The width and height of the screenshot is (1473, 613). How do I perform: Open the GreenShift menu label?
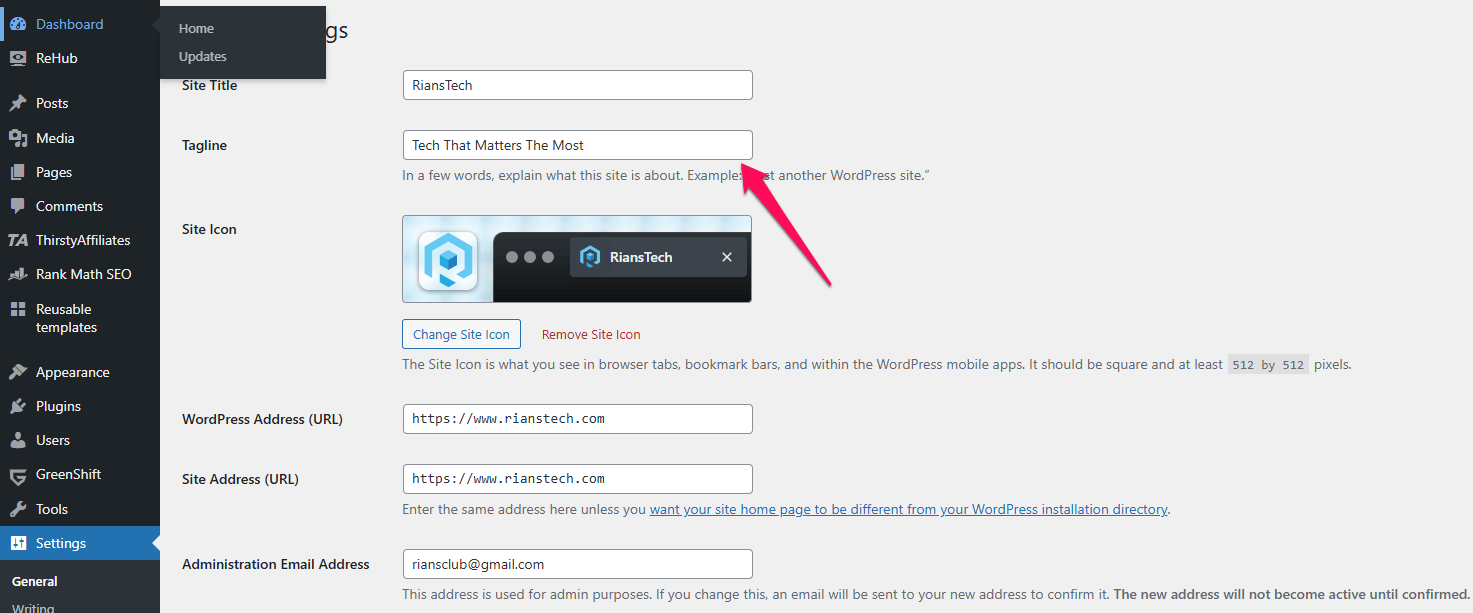68,474
